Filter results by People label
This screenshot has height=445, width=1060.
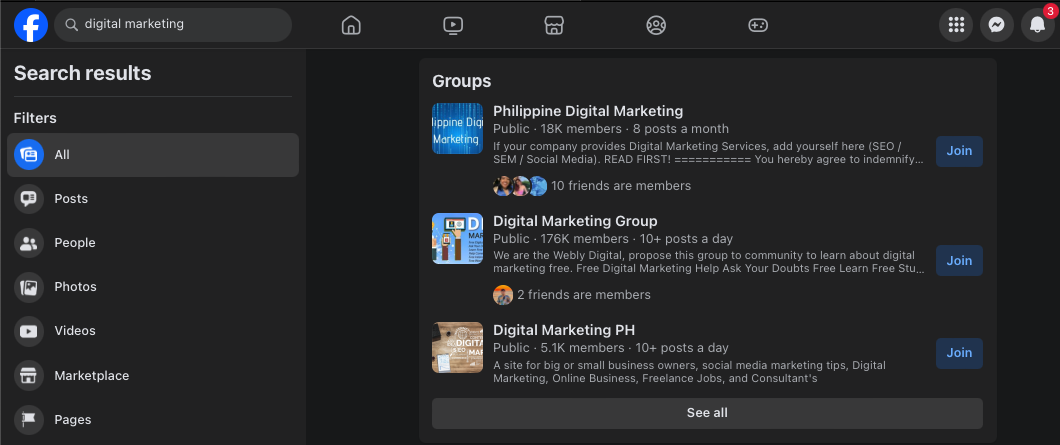75,243
